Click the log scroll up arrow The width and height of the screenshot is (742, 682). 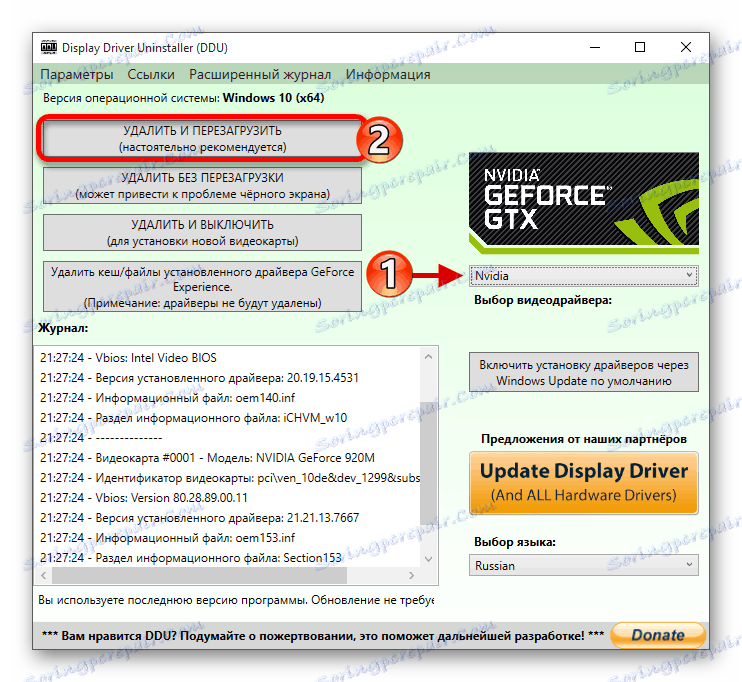click(x=429, y=357)
